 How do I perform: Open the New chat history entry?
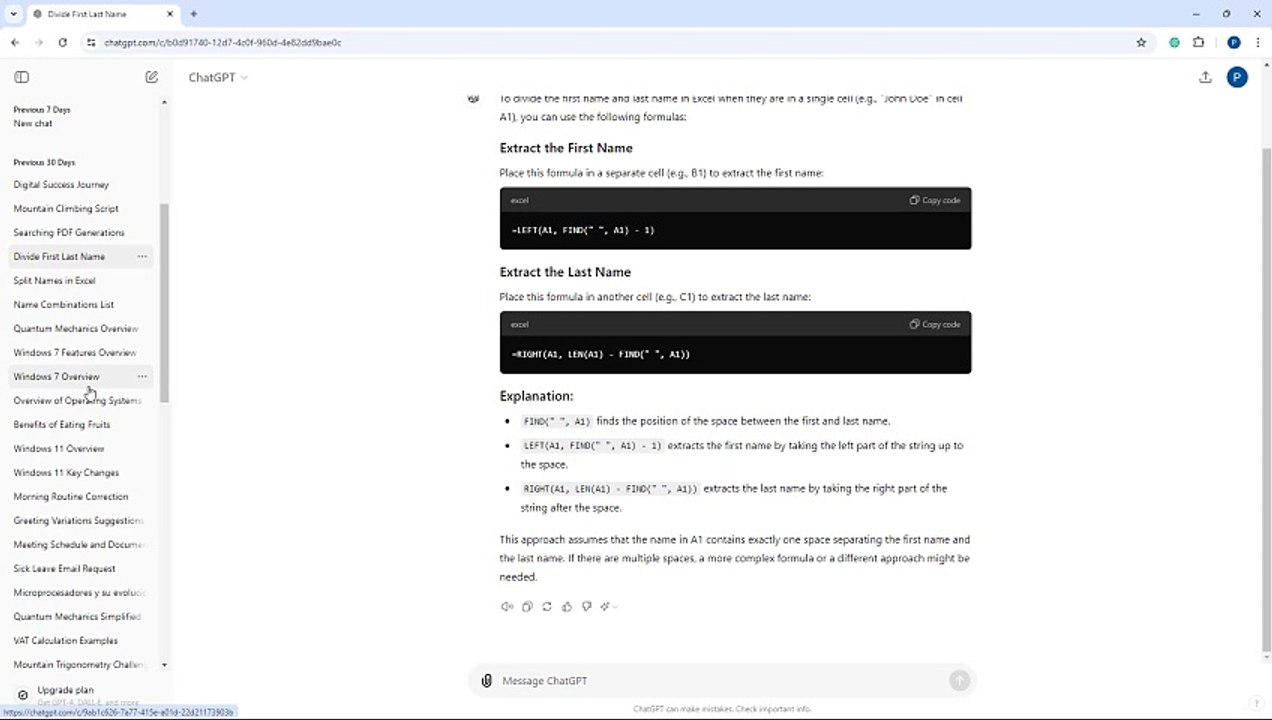[33, 124]
